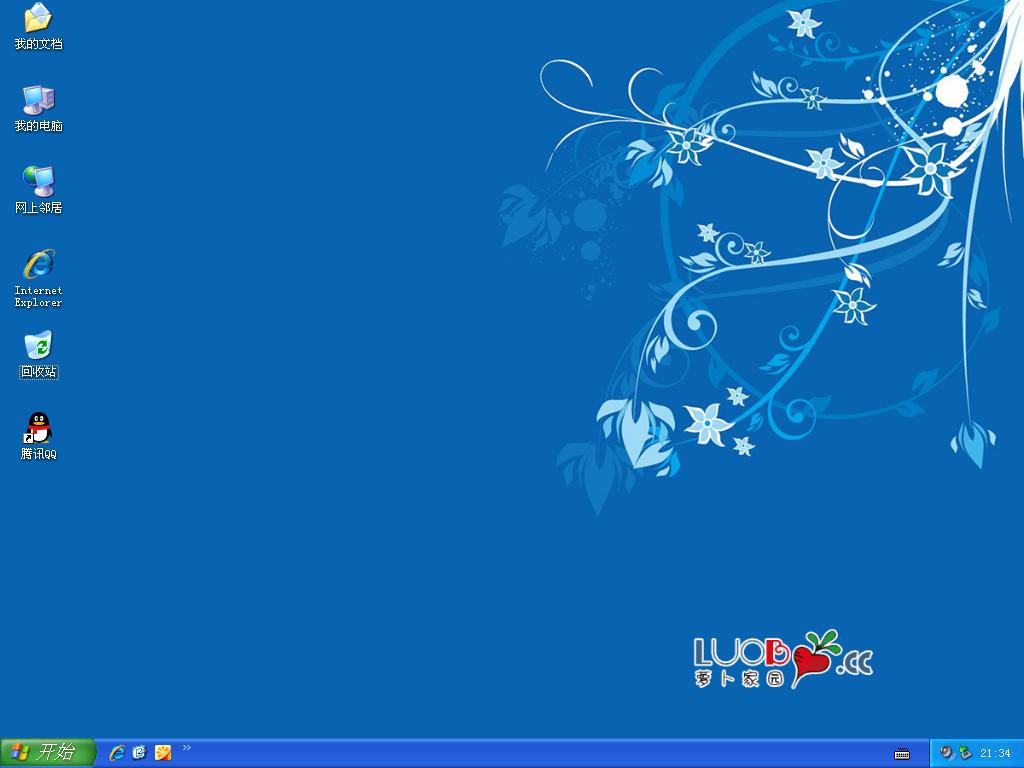Start Internet Explorer from the Quick Launch bar
The height and width of the screenshot is (768, 1024).
click(117, 753)
